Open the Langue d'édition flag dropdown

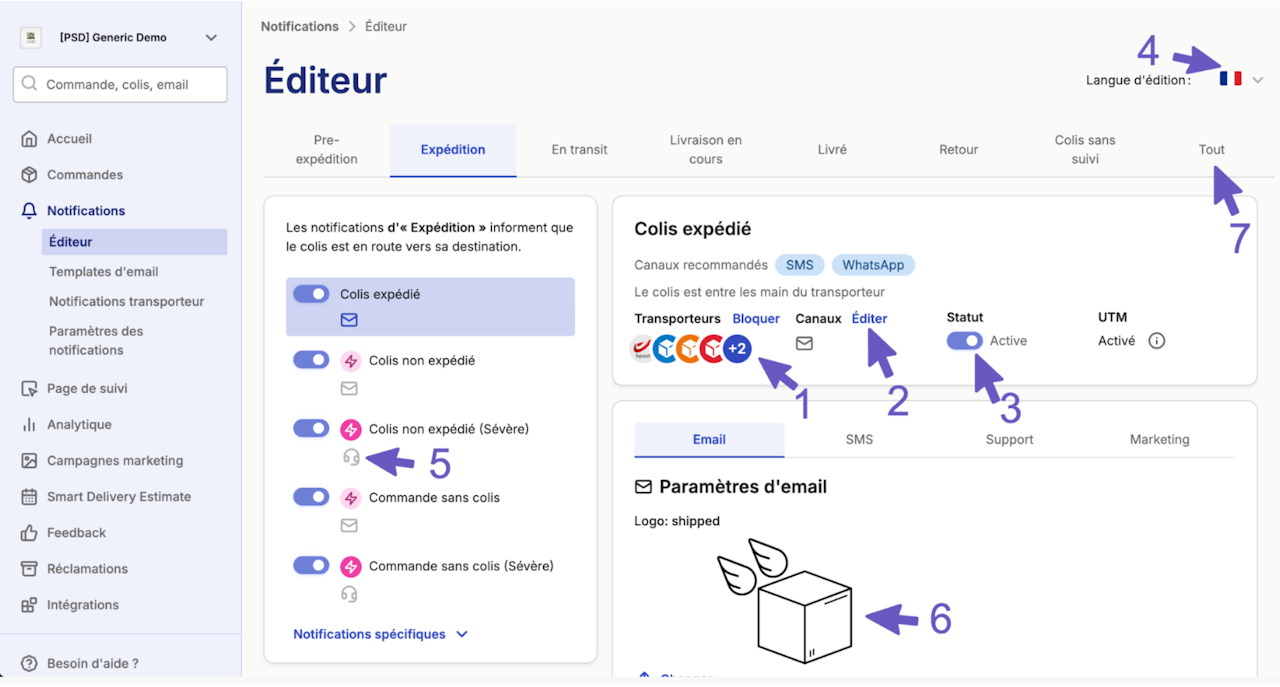[1241, 79]
